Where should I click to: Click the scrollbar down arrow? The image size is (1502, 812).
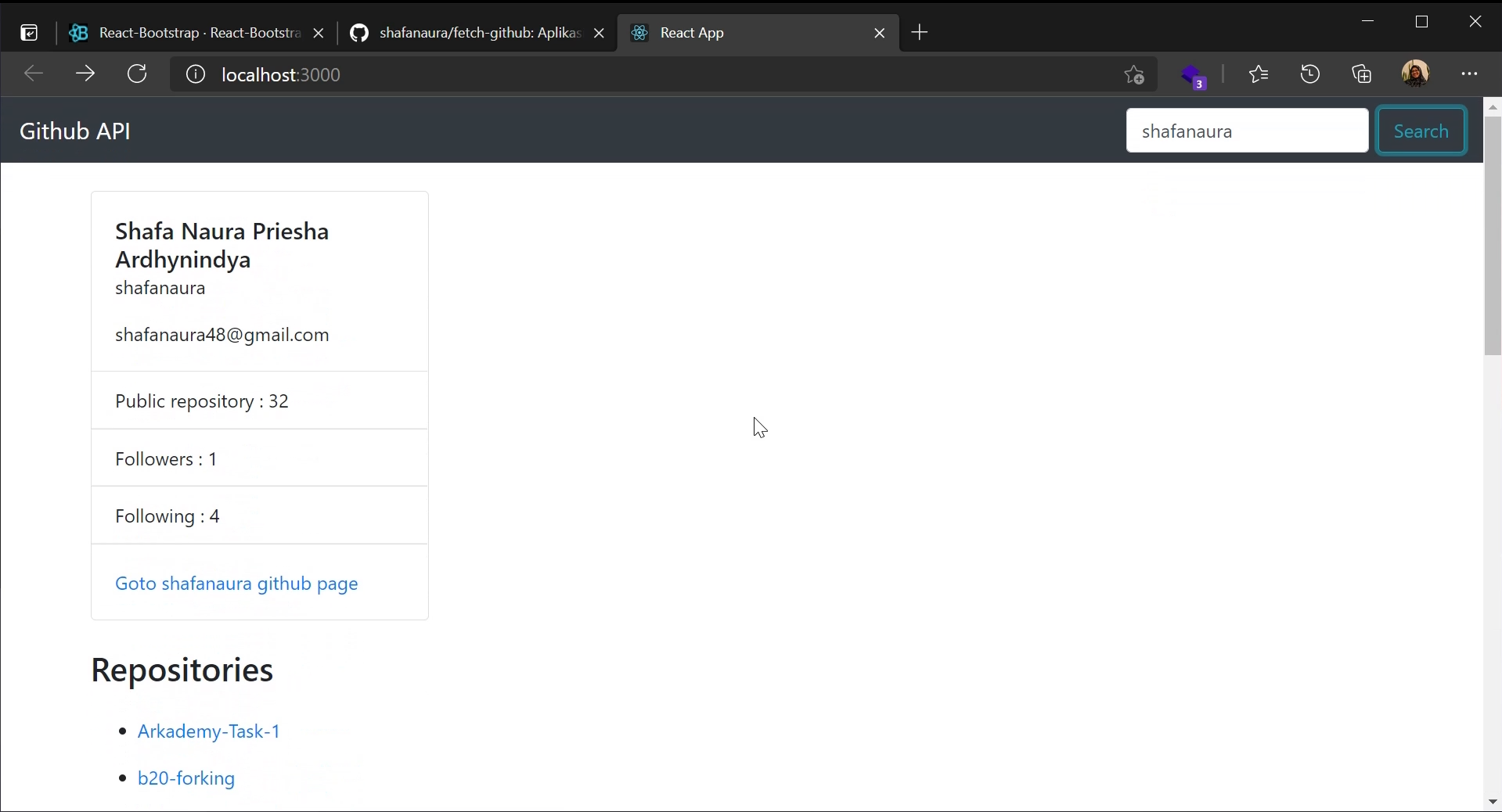click(1493, 803)
